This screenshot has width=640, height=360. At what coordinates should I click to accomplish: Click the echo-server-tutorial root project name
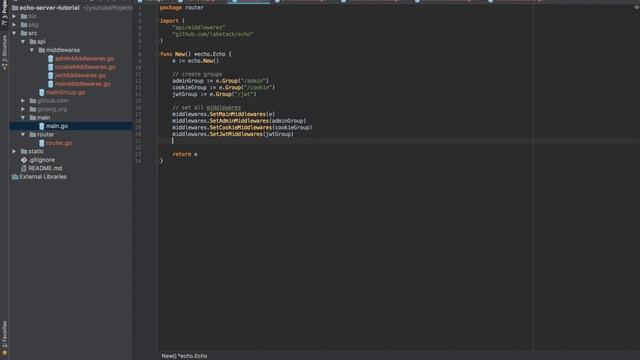click(x=49, y=8)
